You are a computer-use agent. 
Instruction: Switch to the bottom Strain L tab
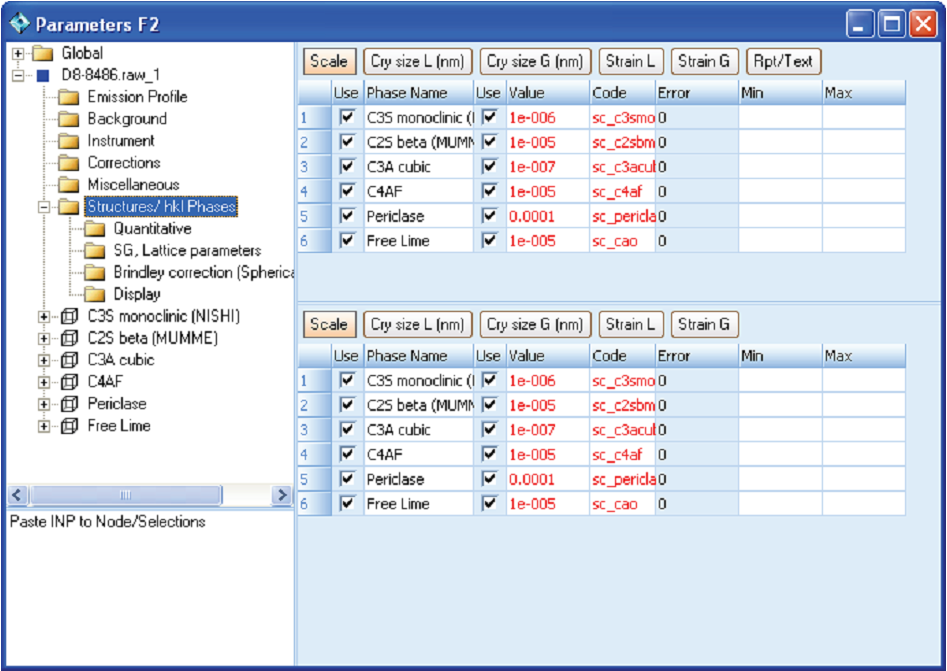pyautogui.click(x=631, y=324)
